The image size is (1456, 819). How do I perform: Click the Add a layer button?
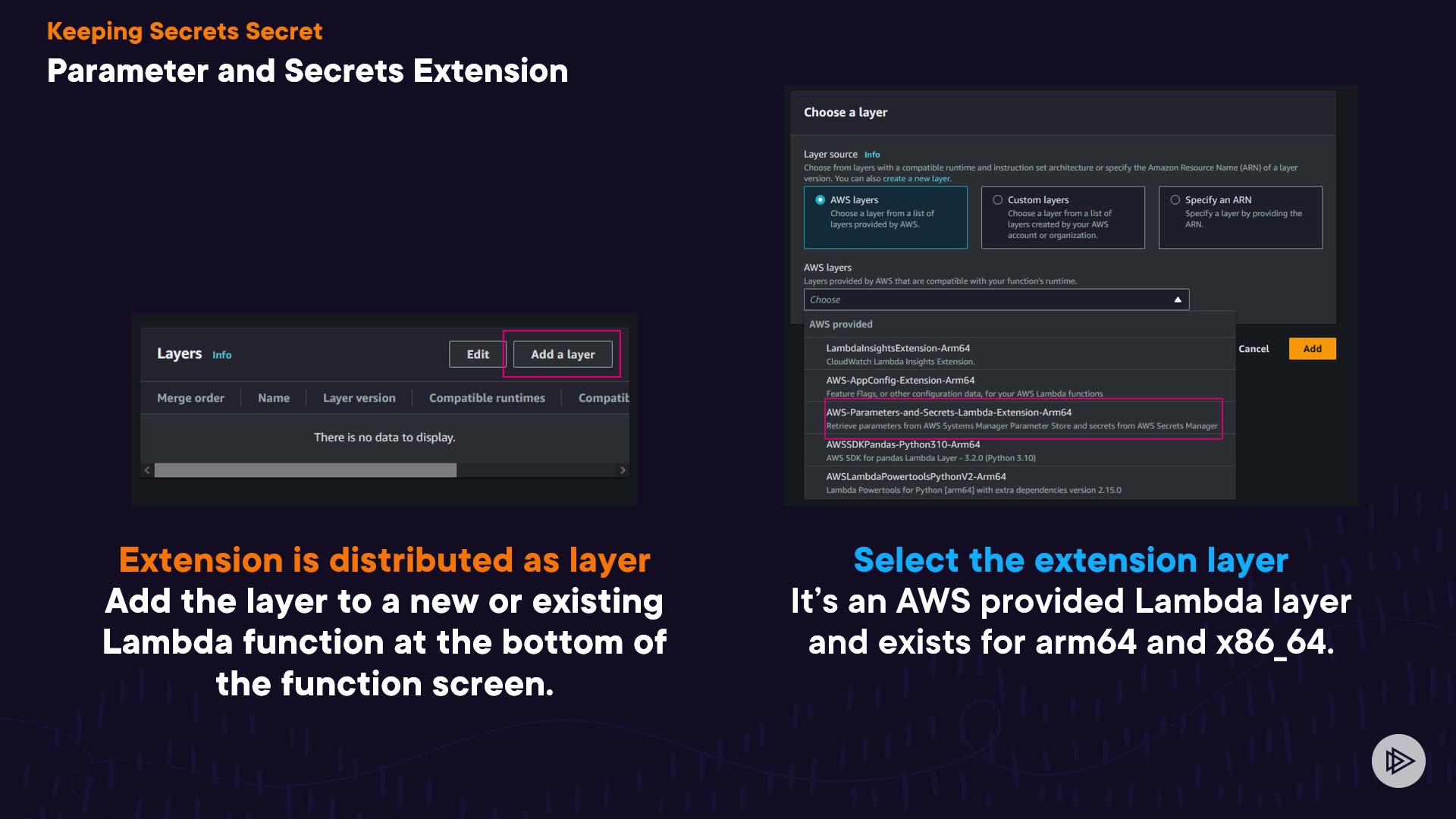tap(562, 354)
